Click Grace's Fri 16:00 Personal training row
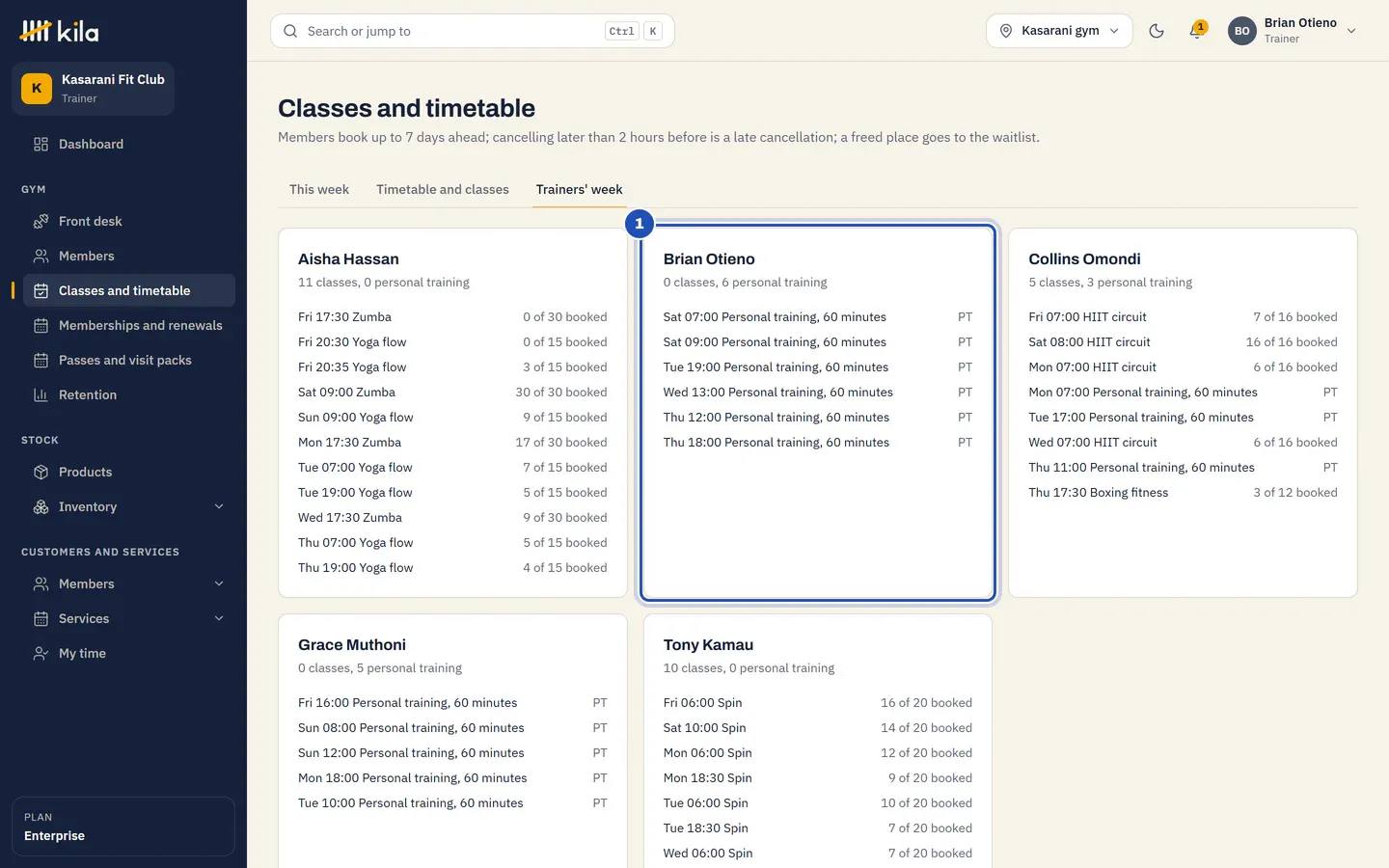The width and height of the screenshot is (1389, 868). (452, 702)
